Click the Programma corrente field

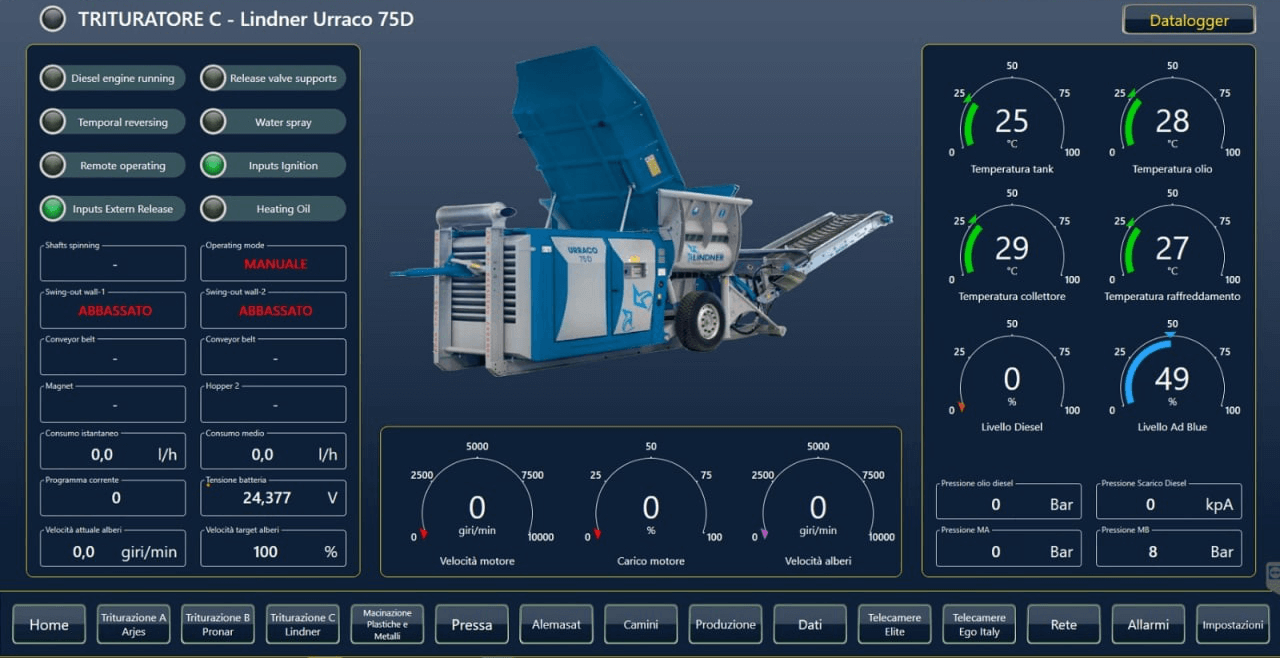113,498
